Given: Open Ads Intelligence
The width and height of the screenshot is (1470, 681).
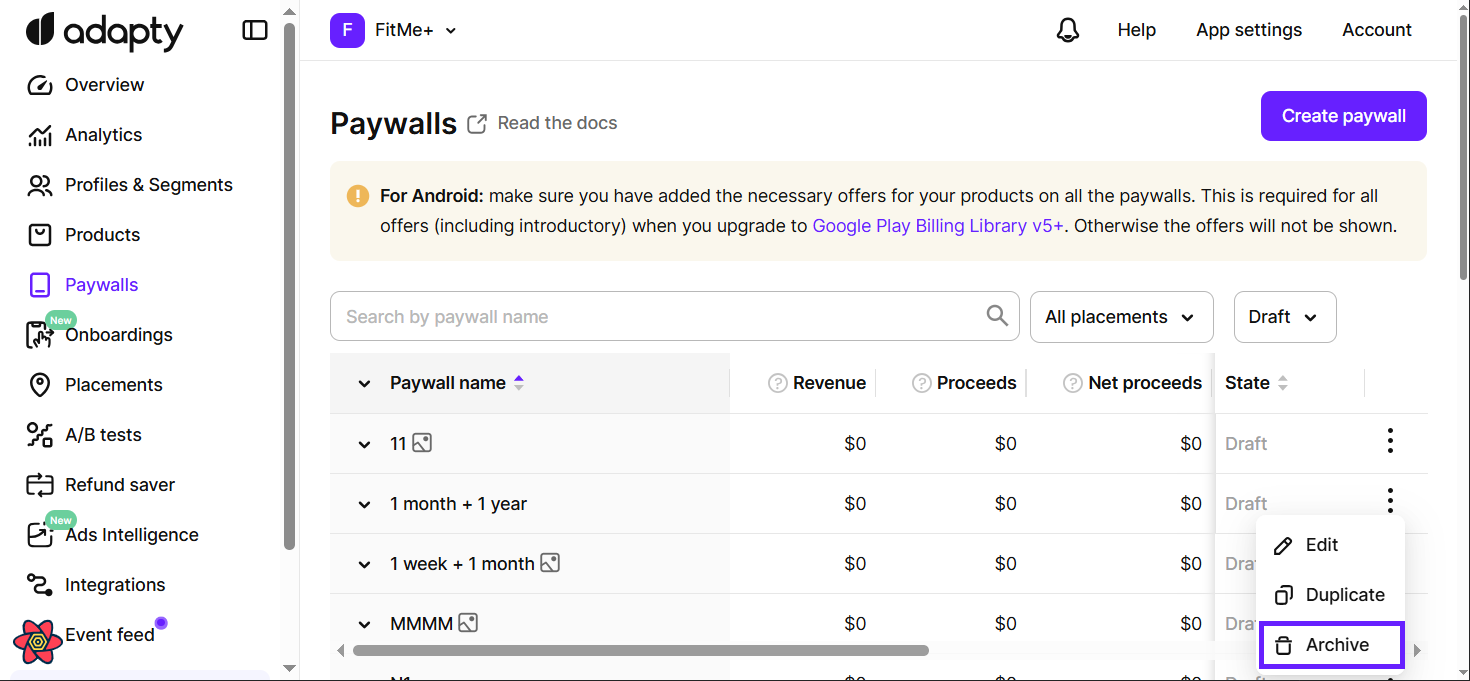Looking at the screenshot, I should click(131, 534).
